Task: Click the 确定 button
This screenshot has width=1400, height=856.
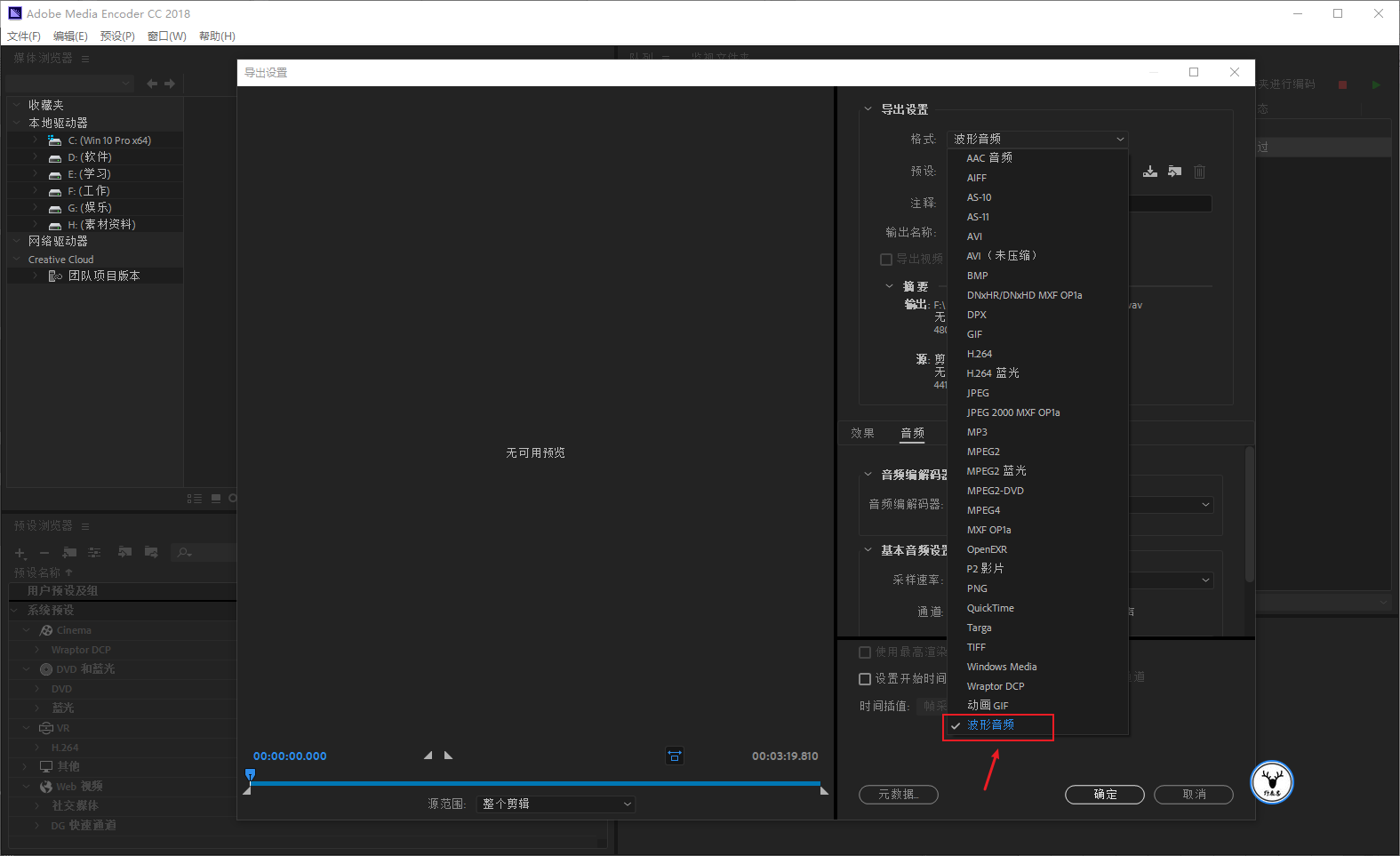Action: [1105, 795]
